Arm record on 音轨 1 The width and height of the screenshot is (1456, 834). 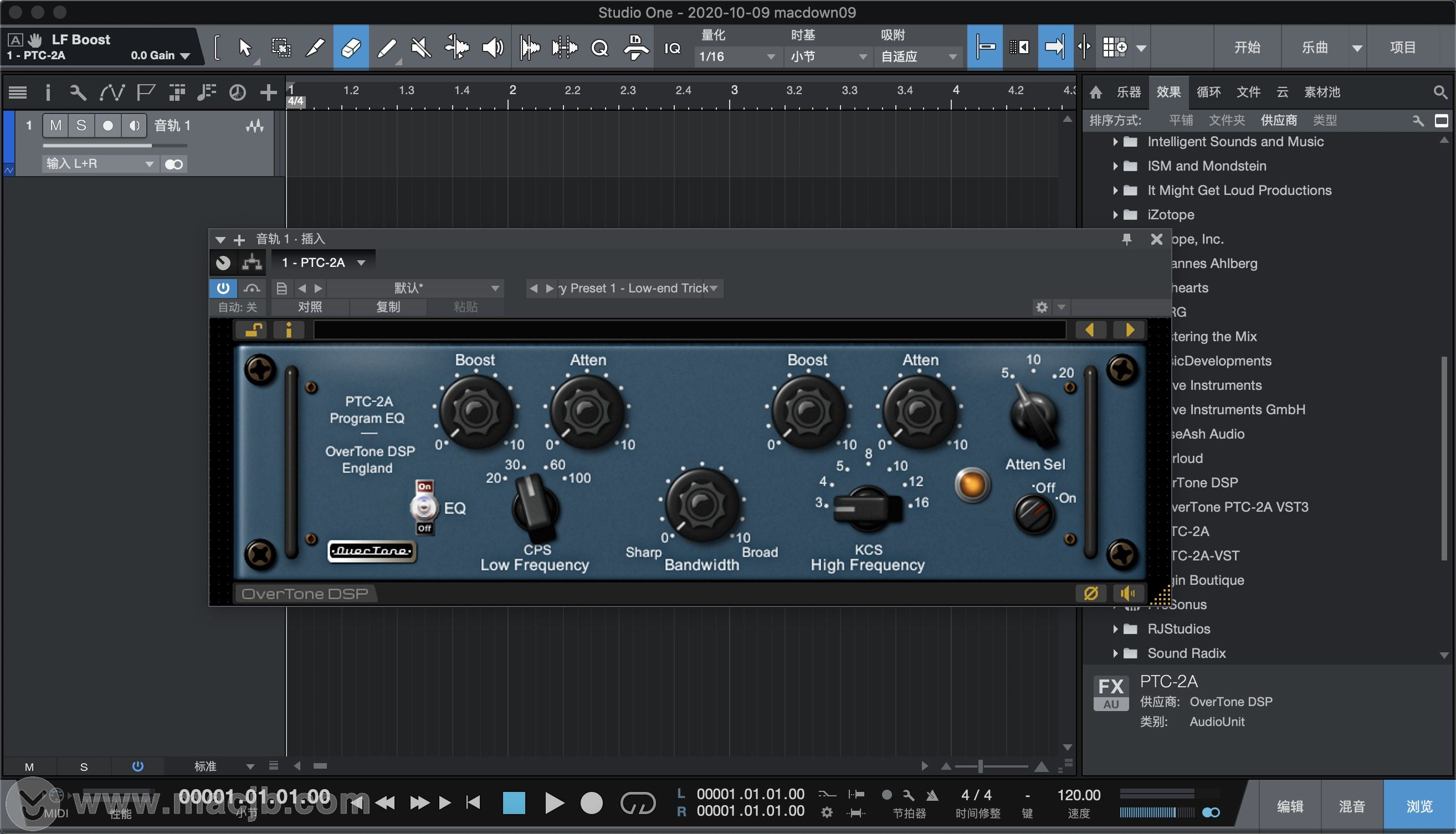[107, 126]
